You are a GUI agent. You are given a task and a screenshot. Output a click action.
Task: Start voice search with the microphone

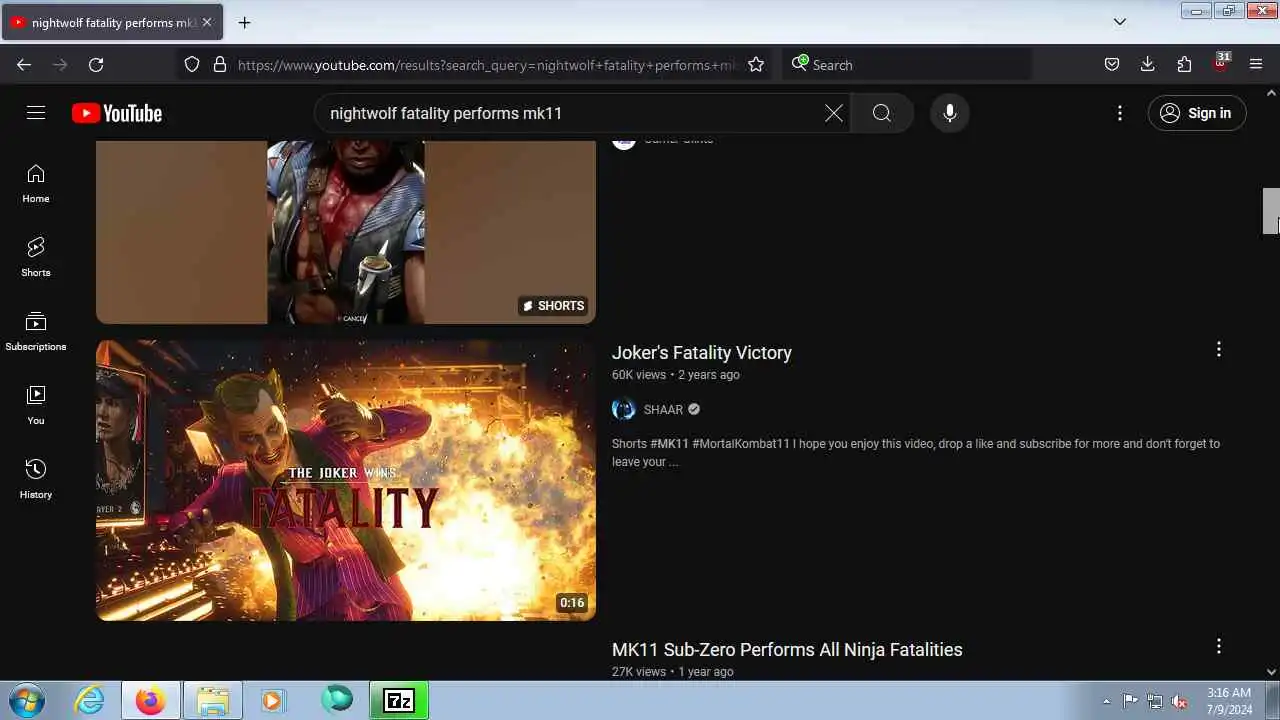click(x=950, y=113)
